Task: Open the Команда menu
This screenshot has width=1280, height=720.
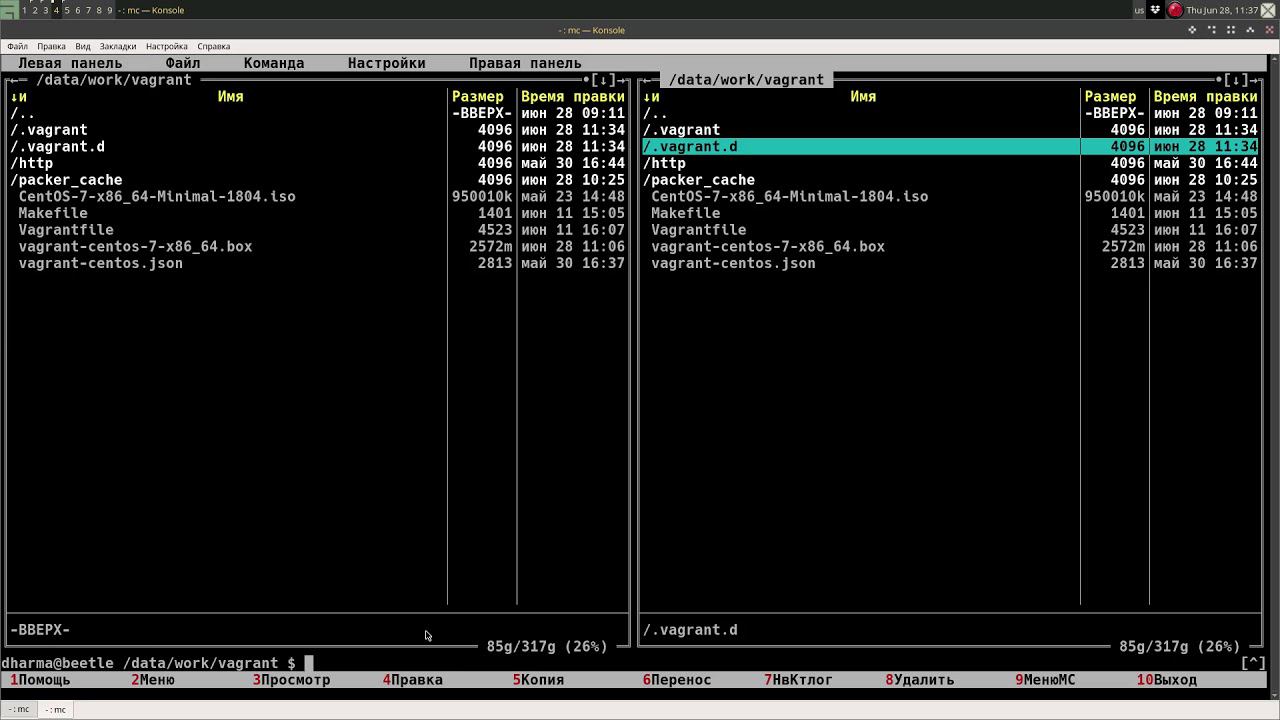Action: [x=274, y=63]
